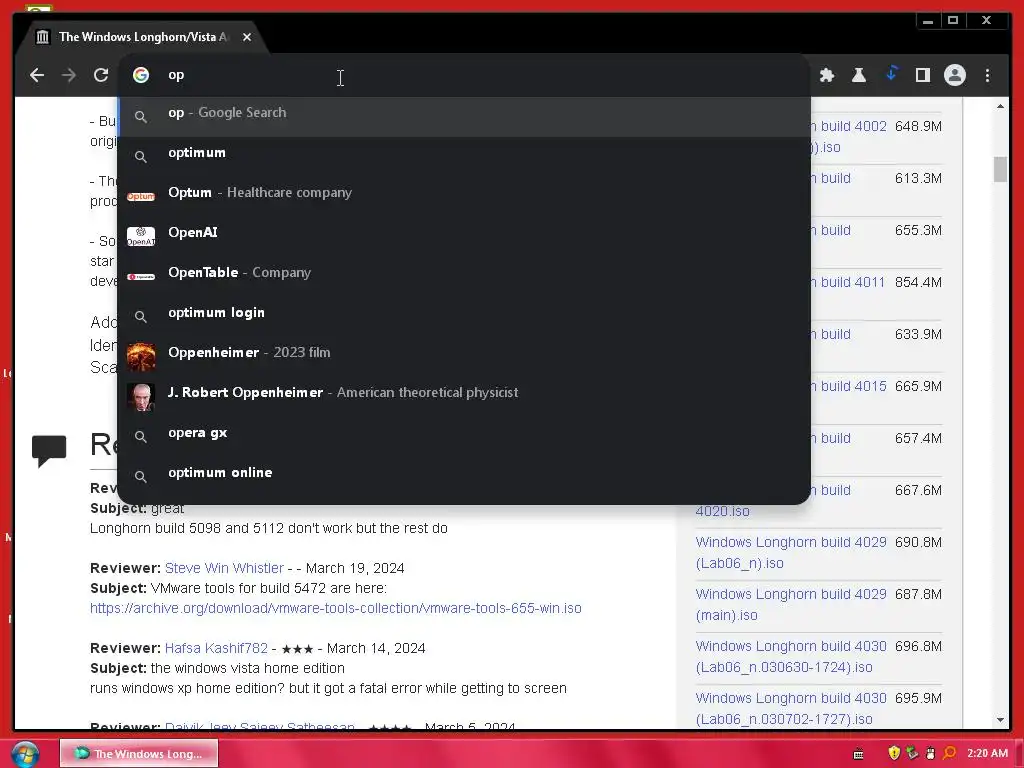Select The Windows Longhorn/Vista browser tab
This screenshot has height=768, width=1024.
(142, 37)
